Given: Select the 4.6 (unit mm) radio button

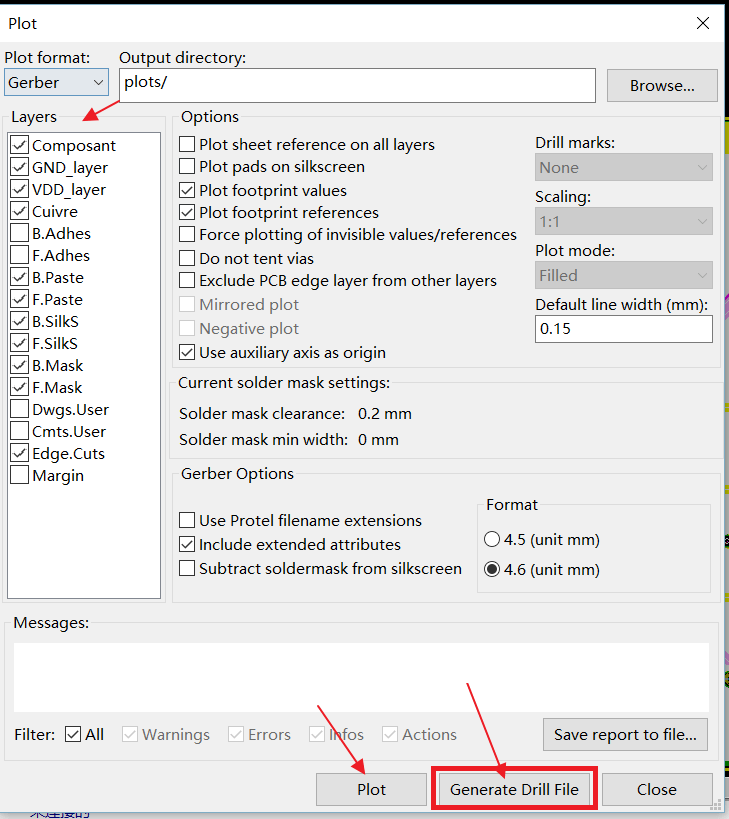Looking at the screenshot, I should coord(492,570).
